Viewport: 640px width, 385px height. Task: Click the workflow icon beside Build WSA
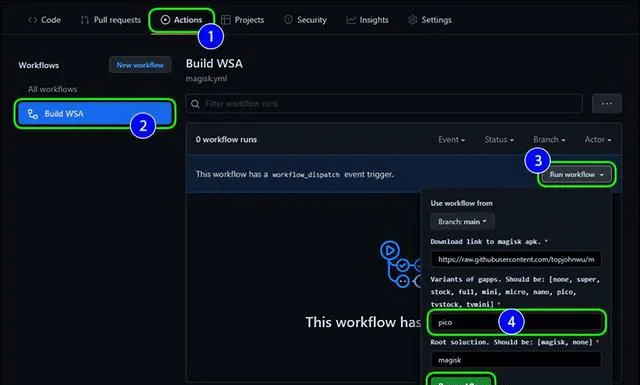(x=33, y=114)
